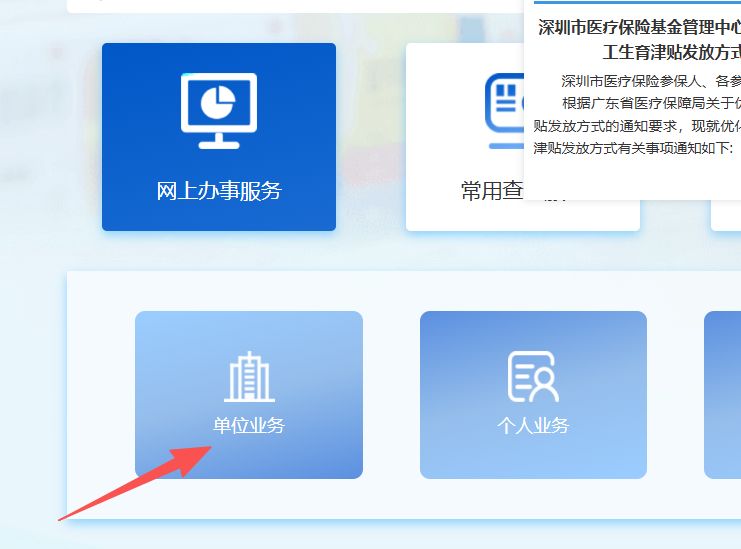Click the notice line ending 有关事项通知如下
The height and width of the screenshot is (549, 741).
[x=633, y=148]
